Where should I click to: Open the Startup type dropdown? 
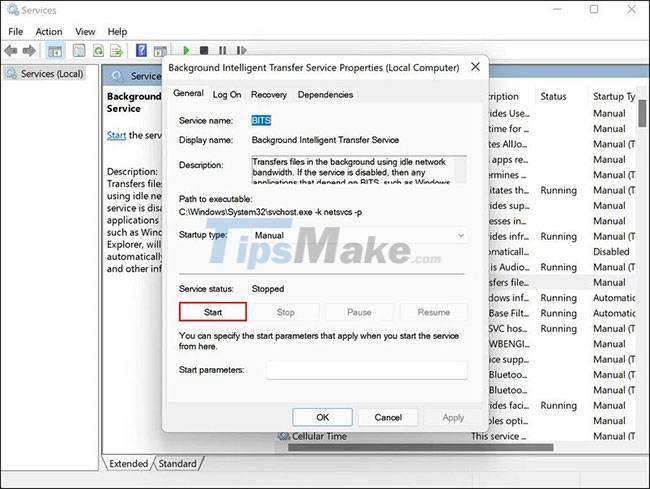[x=359, y=235]
